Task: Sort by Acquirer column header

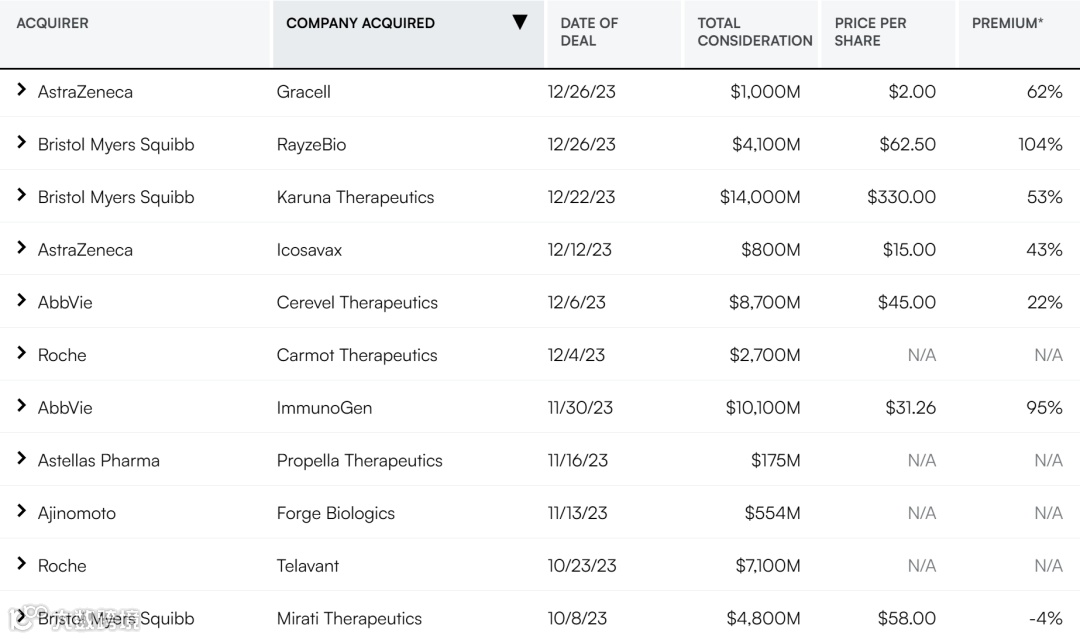Action: [52, 23]
